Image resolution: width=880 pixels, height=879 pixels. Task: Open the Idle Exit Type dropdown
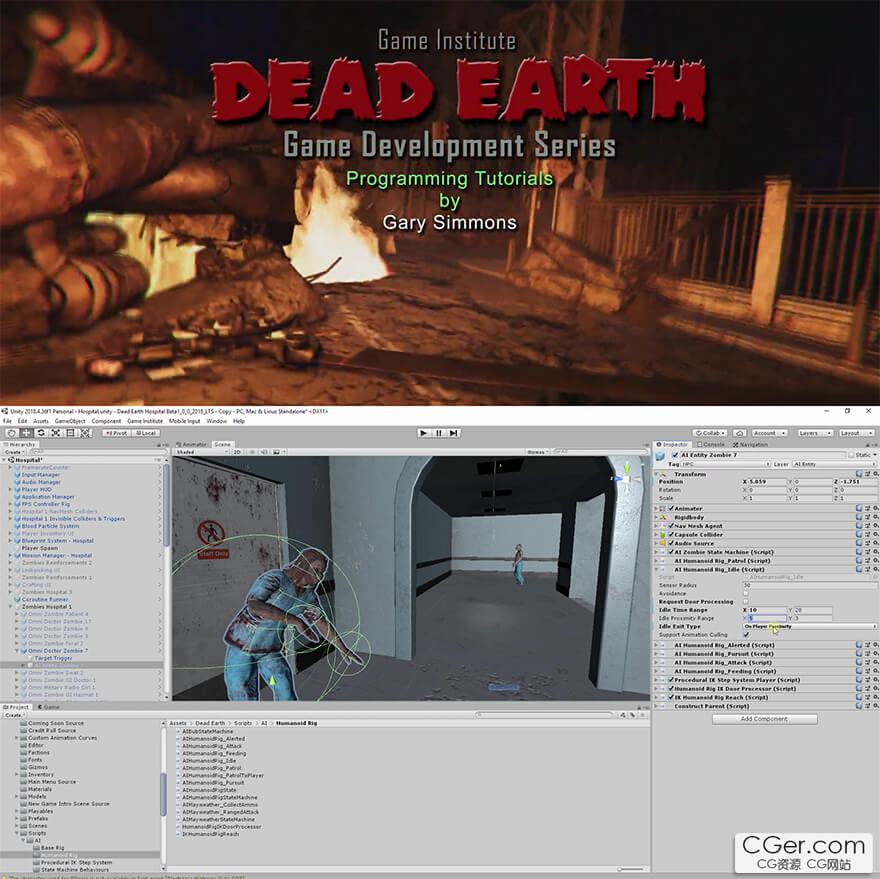[x=810, y=626]
